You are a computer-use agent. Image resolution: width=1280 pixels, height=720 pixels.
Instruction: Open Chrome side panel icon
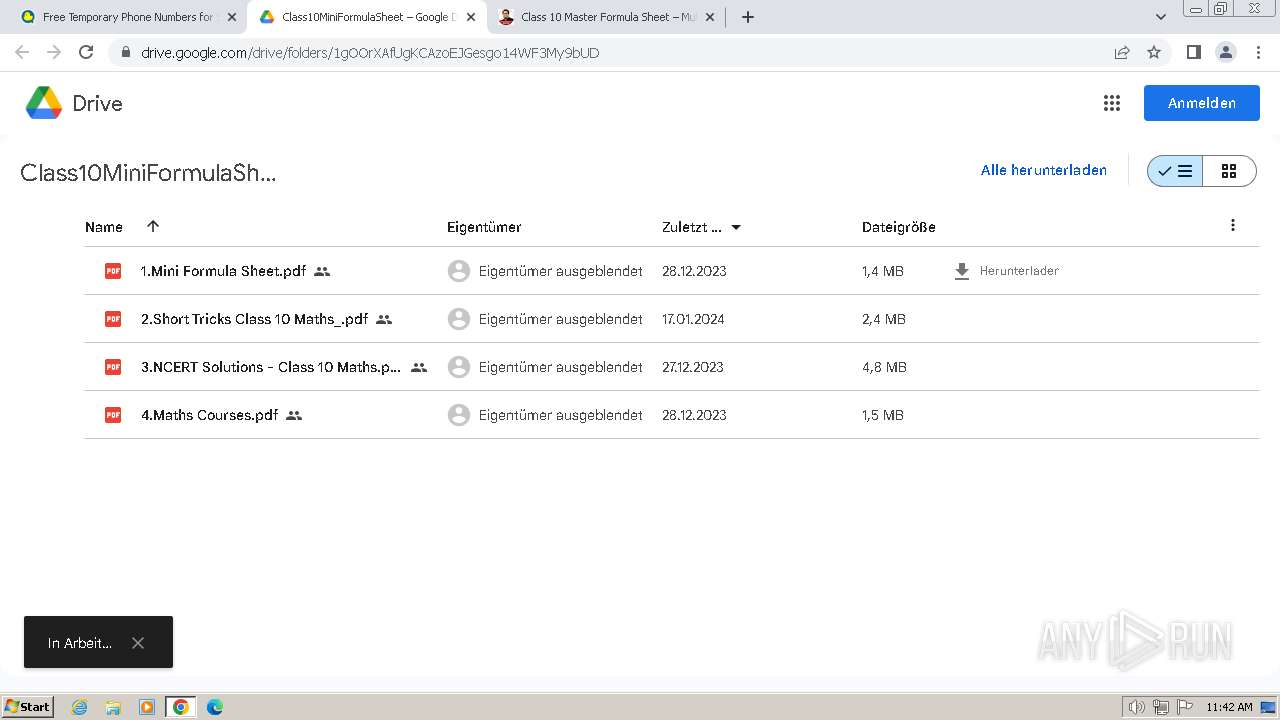click(x=1193, y=53)
